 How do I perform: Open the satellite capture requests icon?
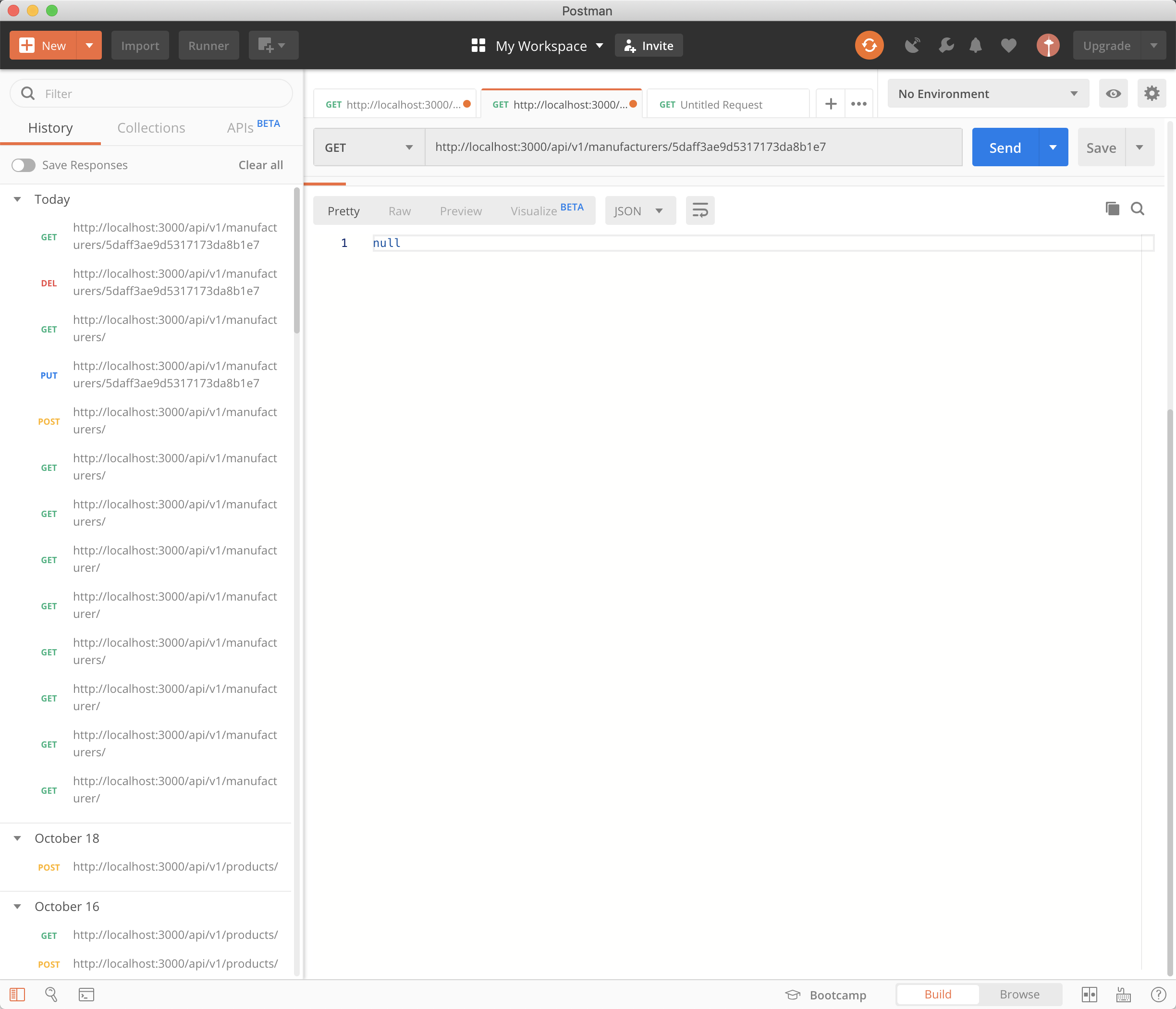tap(912, 46)
